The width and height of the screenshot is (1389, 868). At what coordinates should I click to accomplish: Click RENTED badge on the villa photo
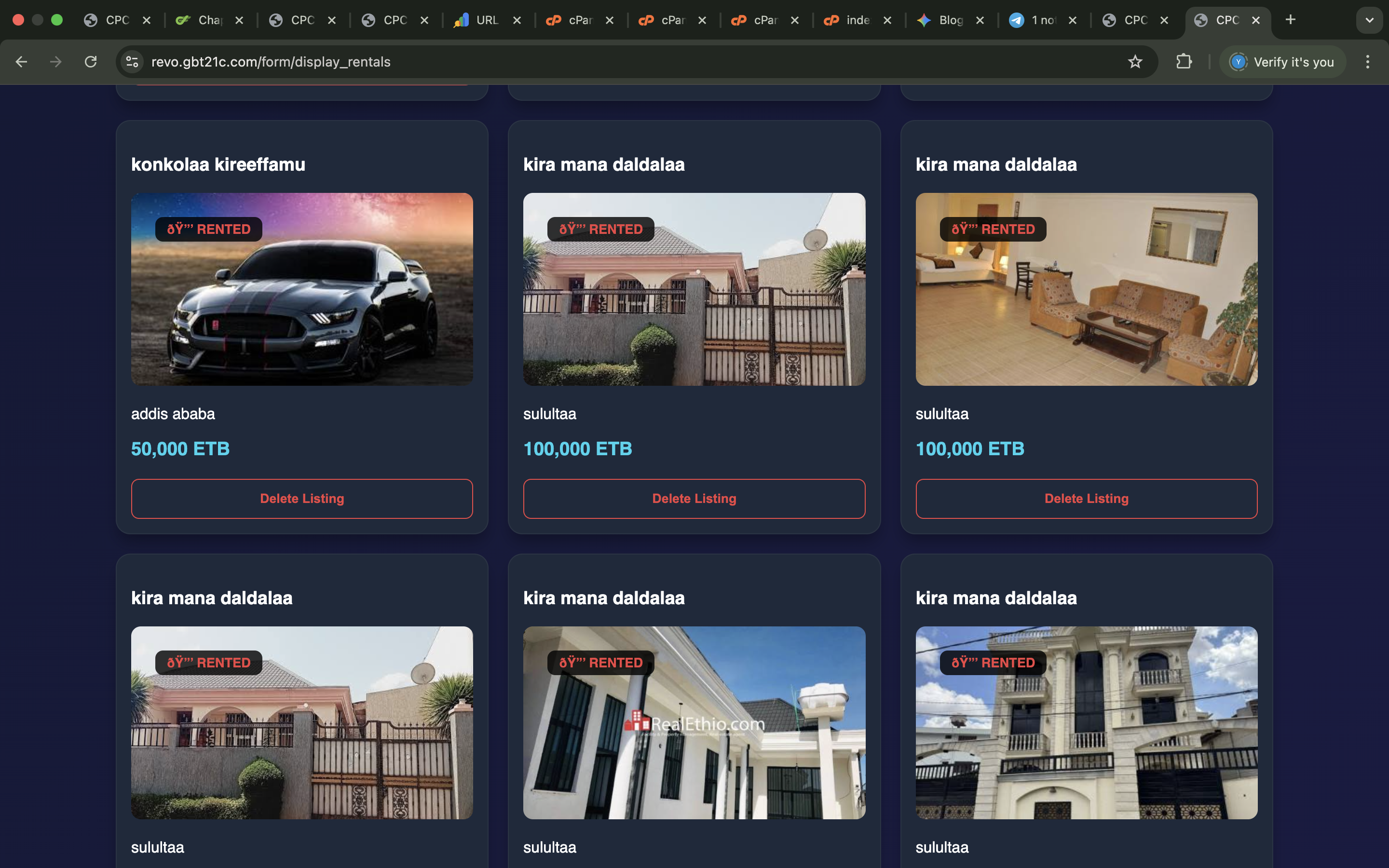pyautogui.click(x=993, y=663)
